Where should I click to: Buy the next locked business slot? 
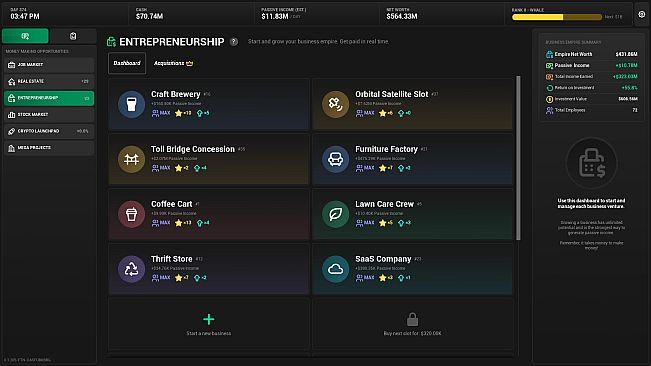pos(412,324)
